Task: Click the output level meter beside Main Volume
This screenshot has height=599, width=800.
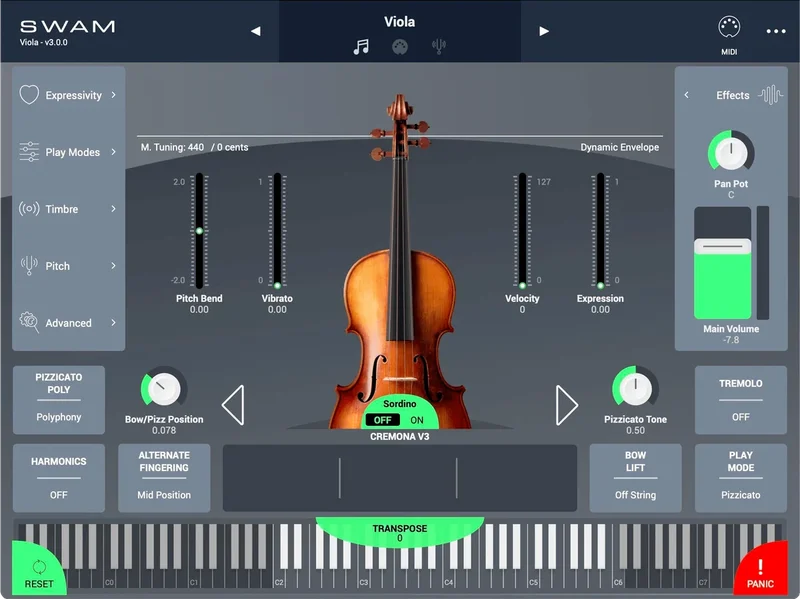Action: click(762, 263)
